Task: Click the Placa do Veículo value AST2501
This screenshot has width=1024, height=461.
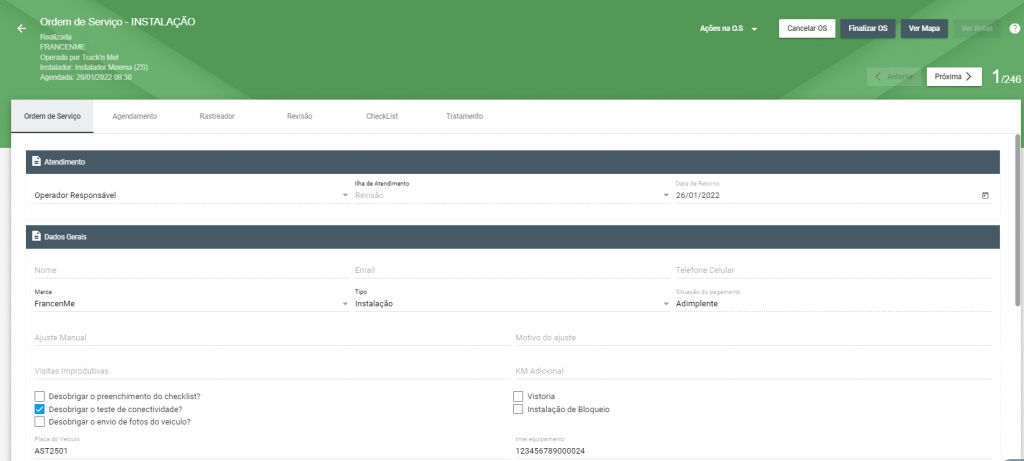Action: (51, 451)
